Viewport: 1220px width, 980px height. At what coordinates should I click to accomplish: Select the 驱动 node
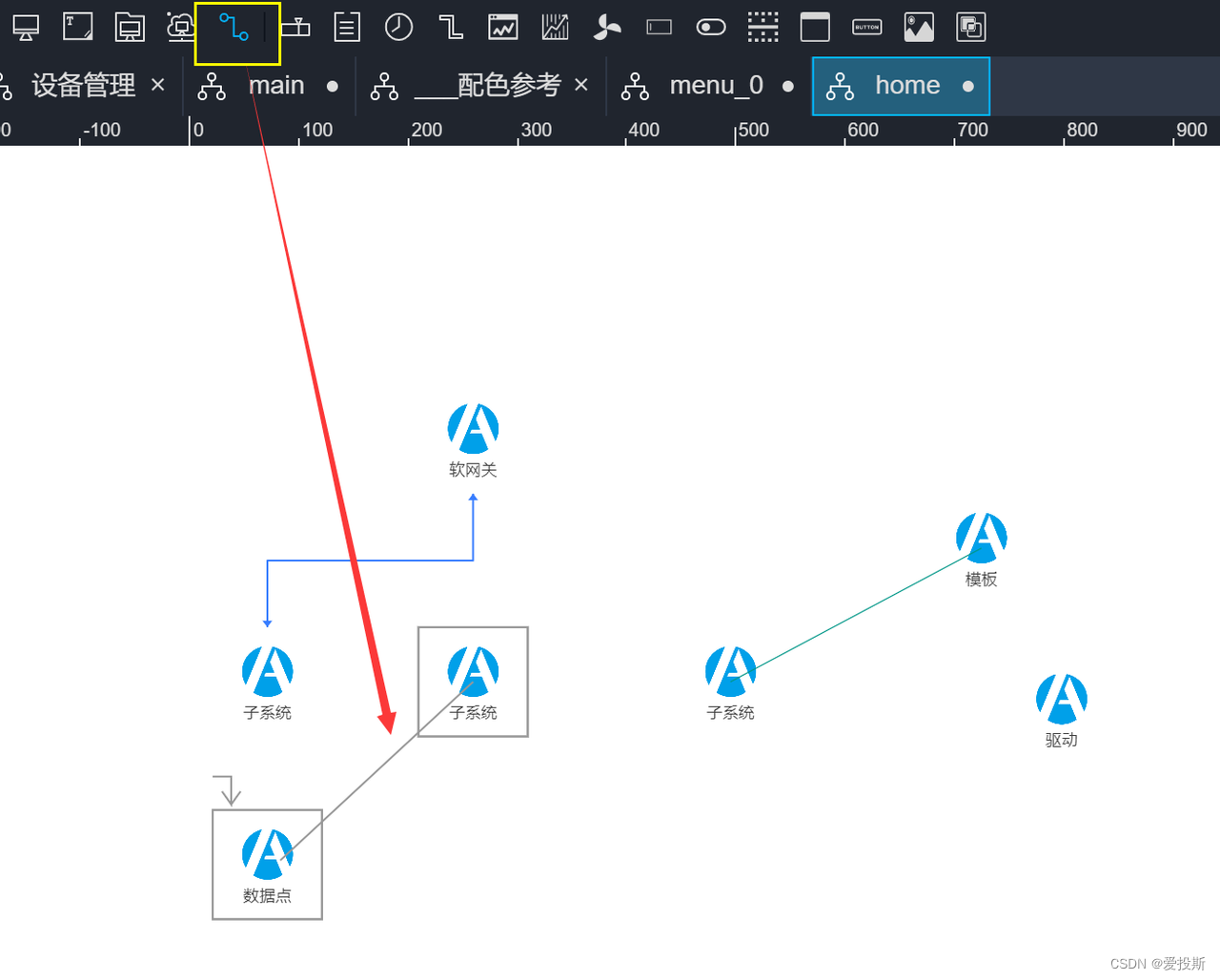1062,711
